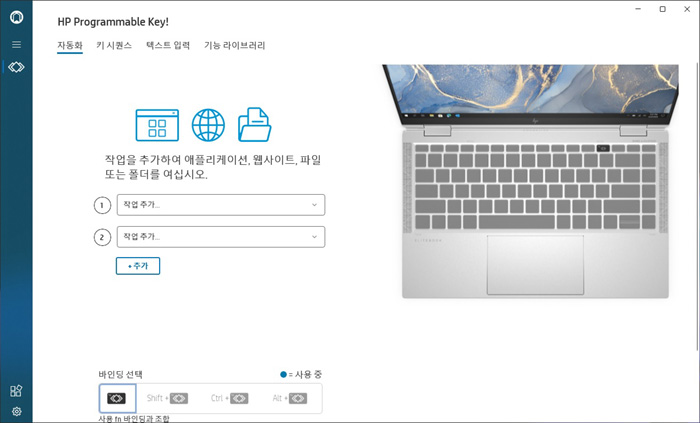Image resolution: width=700 pixels, height=423 pixels.
Task: Click the website globe icon
Action: pos(208,125)
